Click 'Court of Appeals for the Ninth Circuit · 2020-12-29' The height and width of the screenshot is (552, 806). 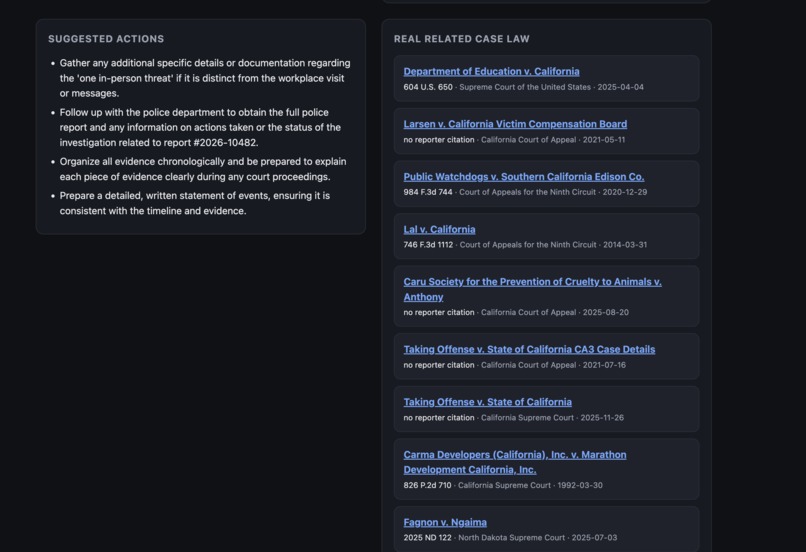tap(553, 192)
